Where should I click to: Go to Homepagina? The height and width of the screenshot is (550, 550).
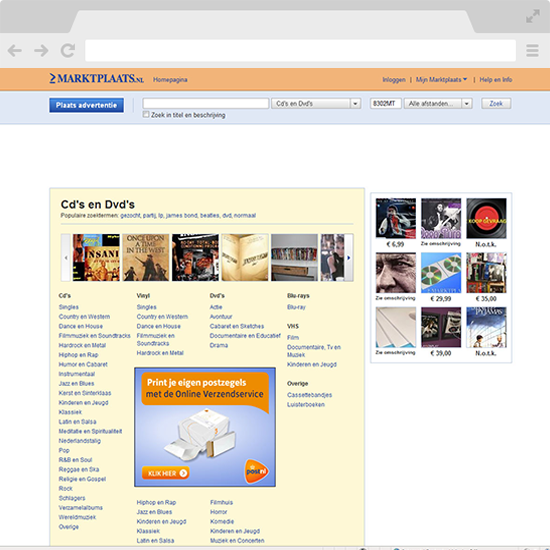pyautogui.click(x=170, y=80)
